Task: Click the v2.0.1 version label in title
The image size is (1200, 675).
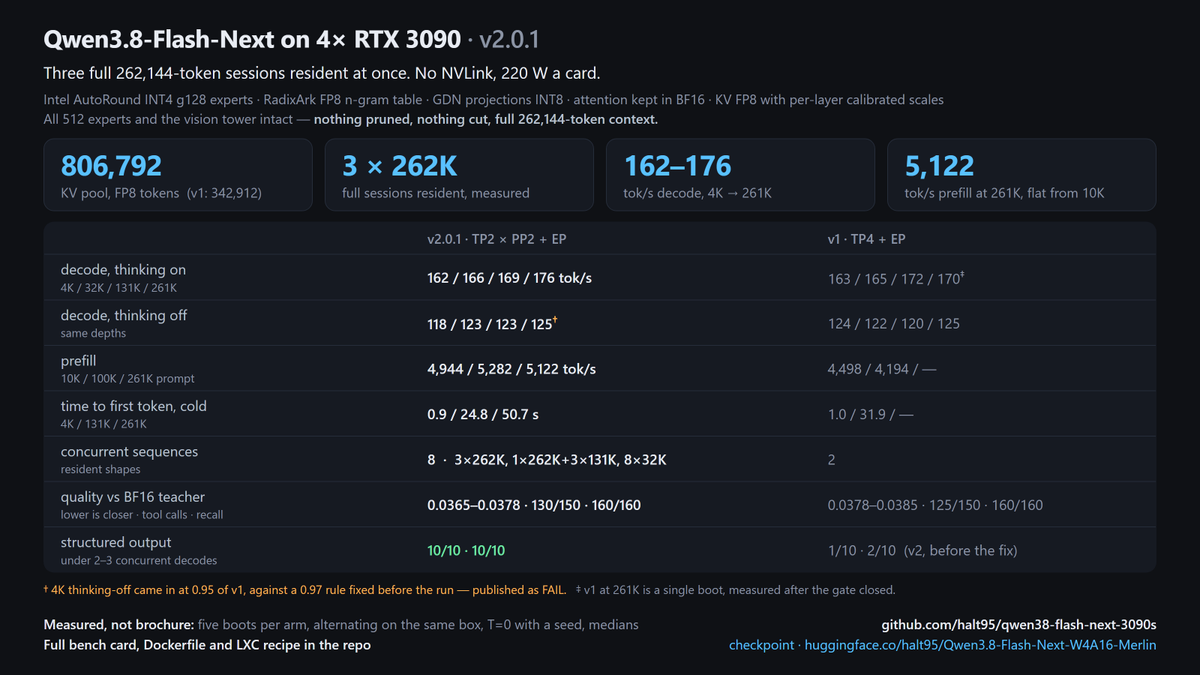Action: coord(510,40)
